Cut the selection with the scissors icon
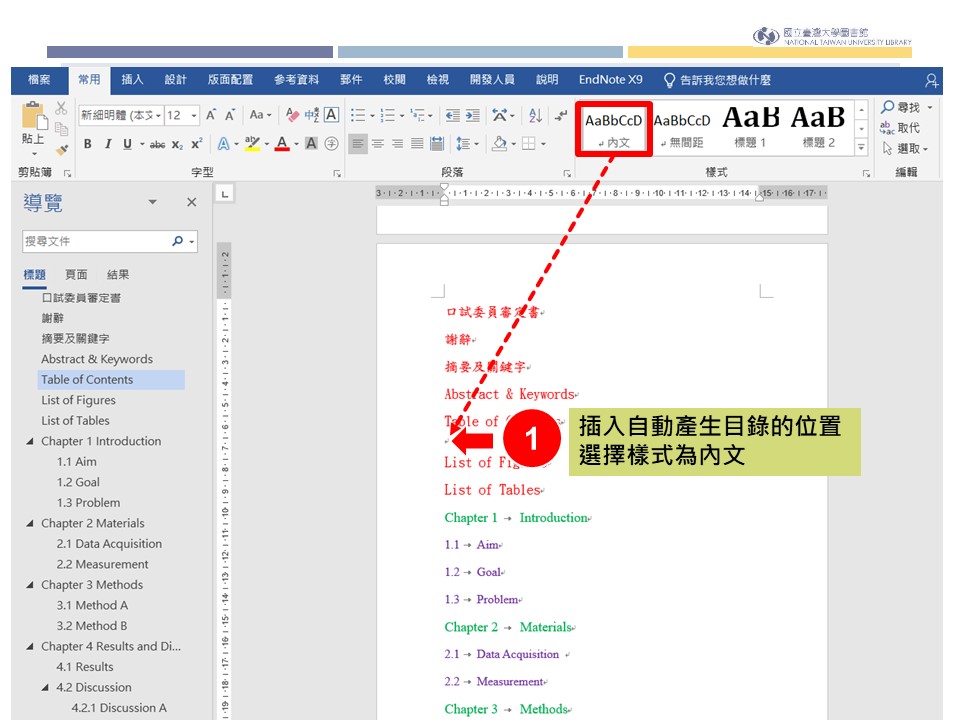Viewport: 960px width, 720px height. click(x=61, y=108)
